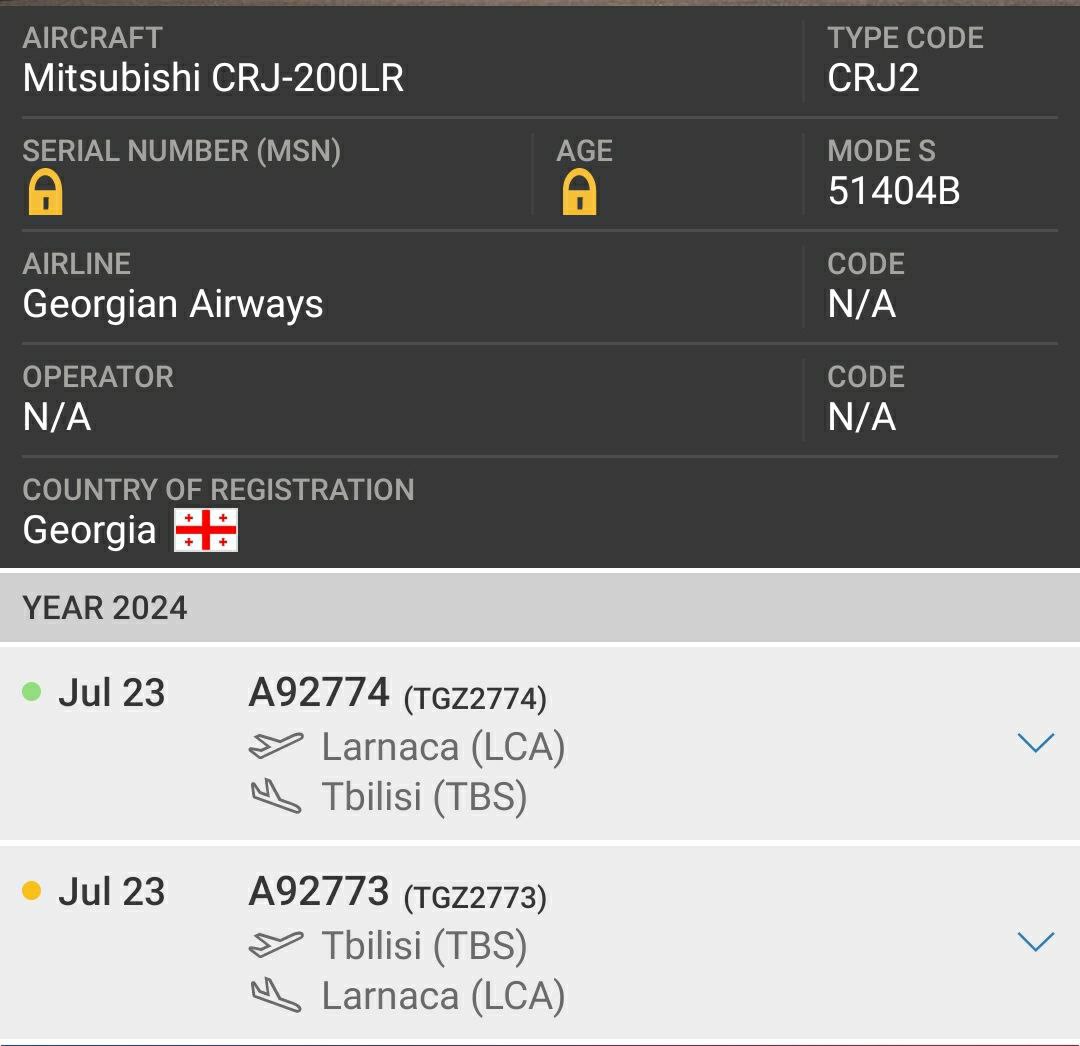Image resolution: width=1080 pixels, height=1046 pixels.
Task: Click the Georgia flag icon
Action: [x=206, y=530]
